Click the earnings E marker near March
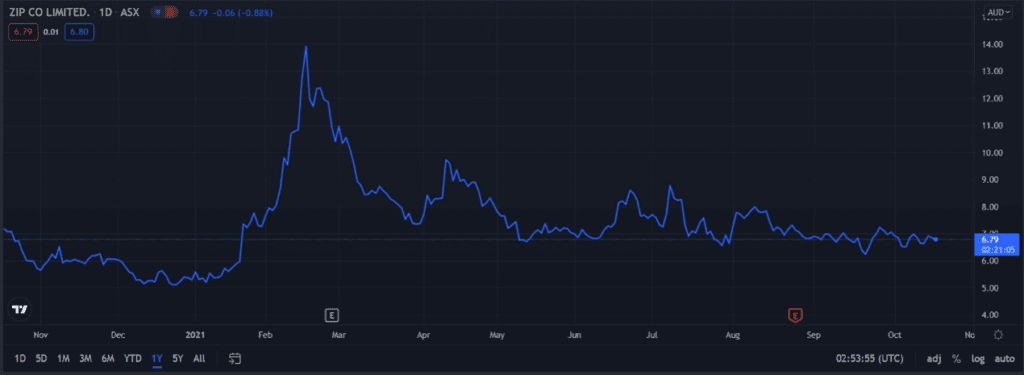 [x=332, y=316]
